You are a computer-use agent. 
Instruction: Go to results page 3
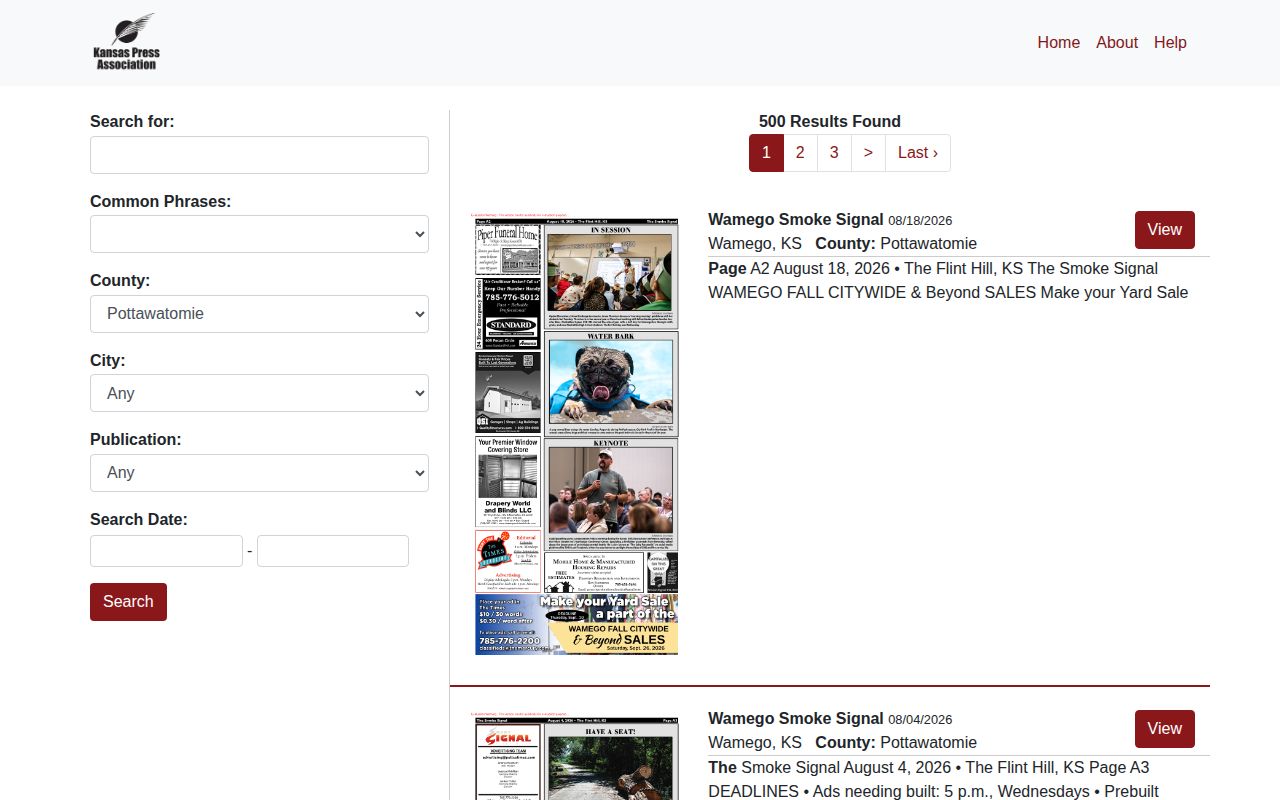pyautogui.click(x=834, y=153)
